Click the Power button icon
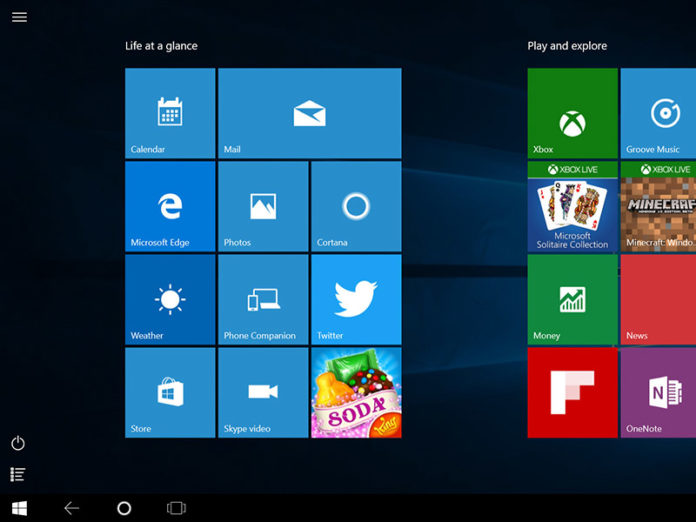696x522 pixels. coord(18,443)
